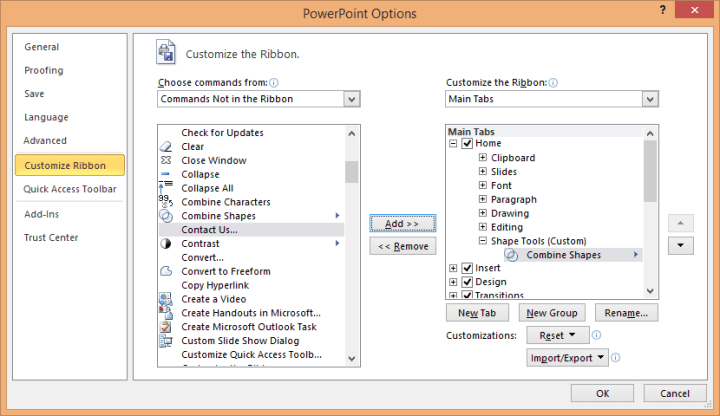Open the Proofing options category
The height and width of the screenshot is (416, 720).
pyautogui.click(x=44, y=70)
